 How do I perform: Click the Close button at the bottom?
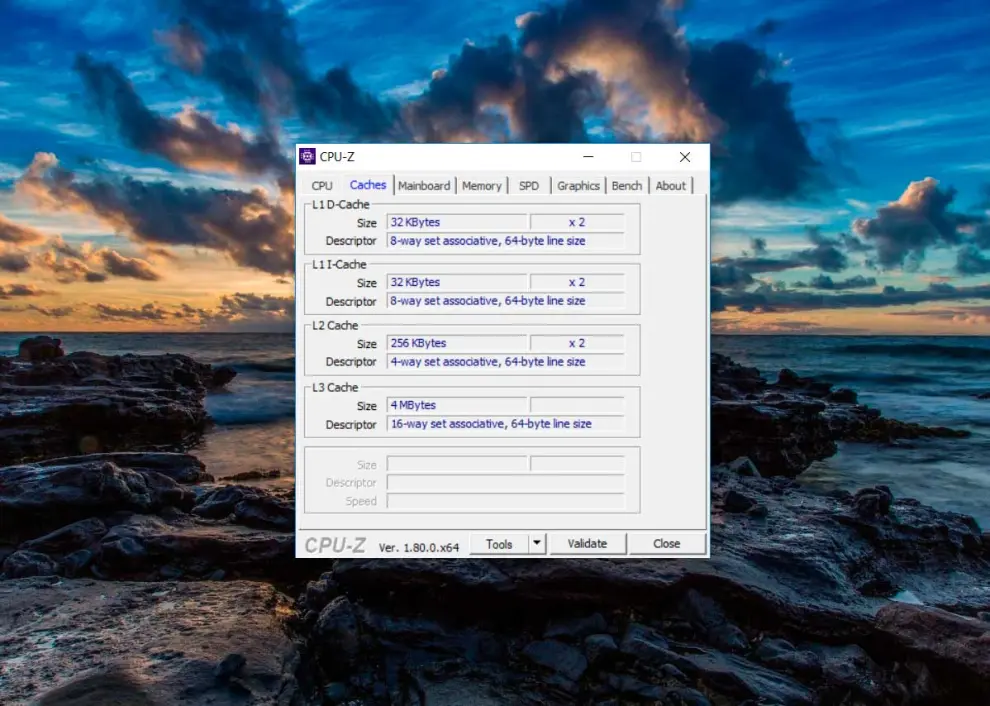pos(666,544)
